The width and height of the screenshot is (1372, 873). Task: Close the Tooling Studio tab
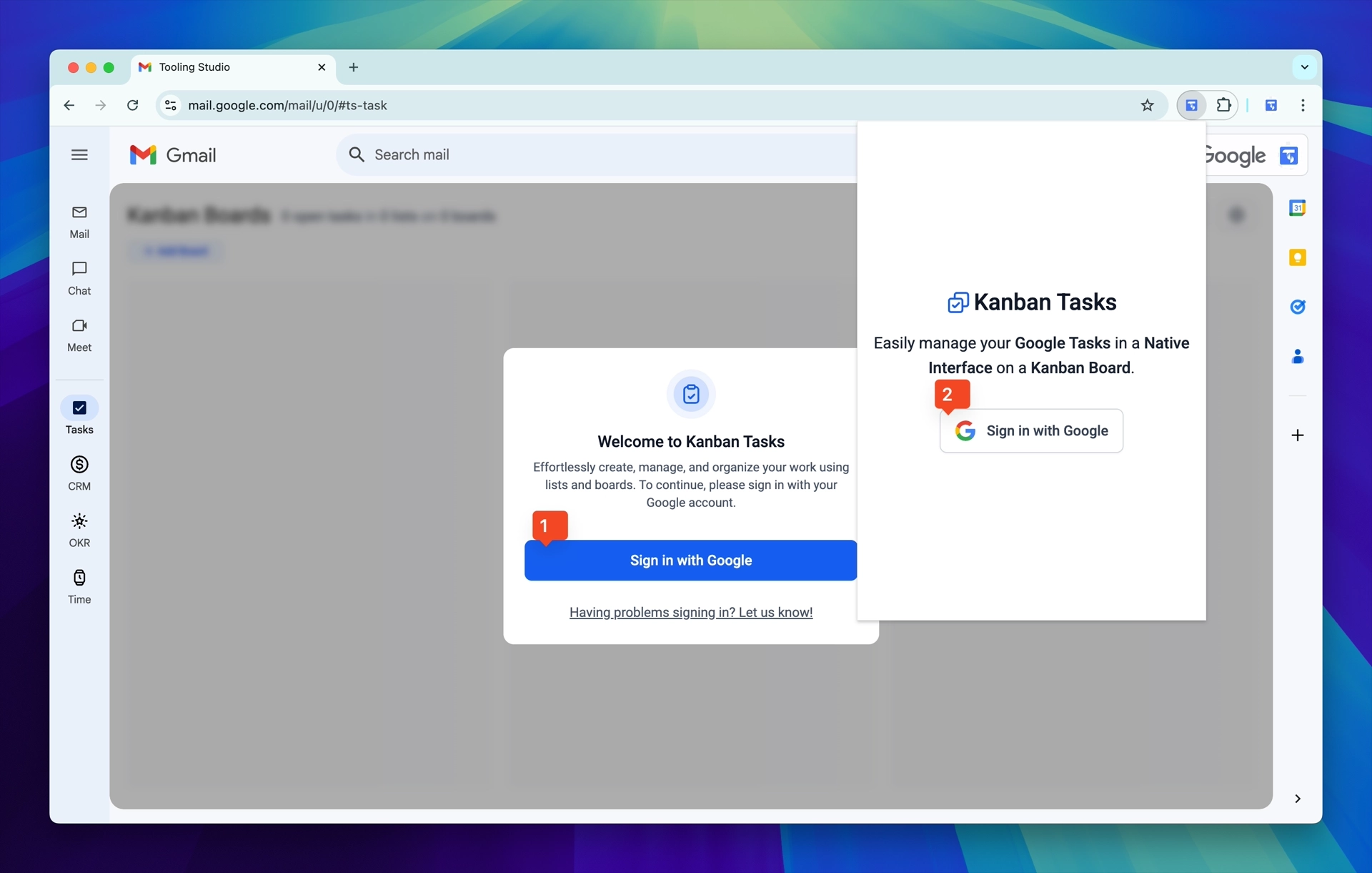(x=322, y=67)
